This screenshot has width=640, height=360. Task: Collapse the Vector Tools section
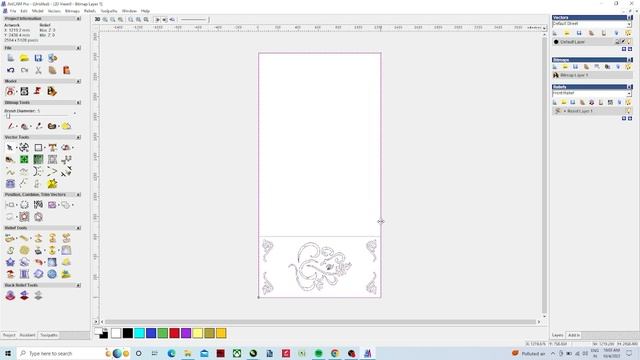(x=78, y=138)
